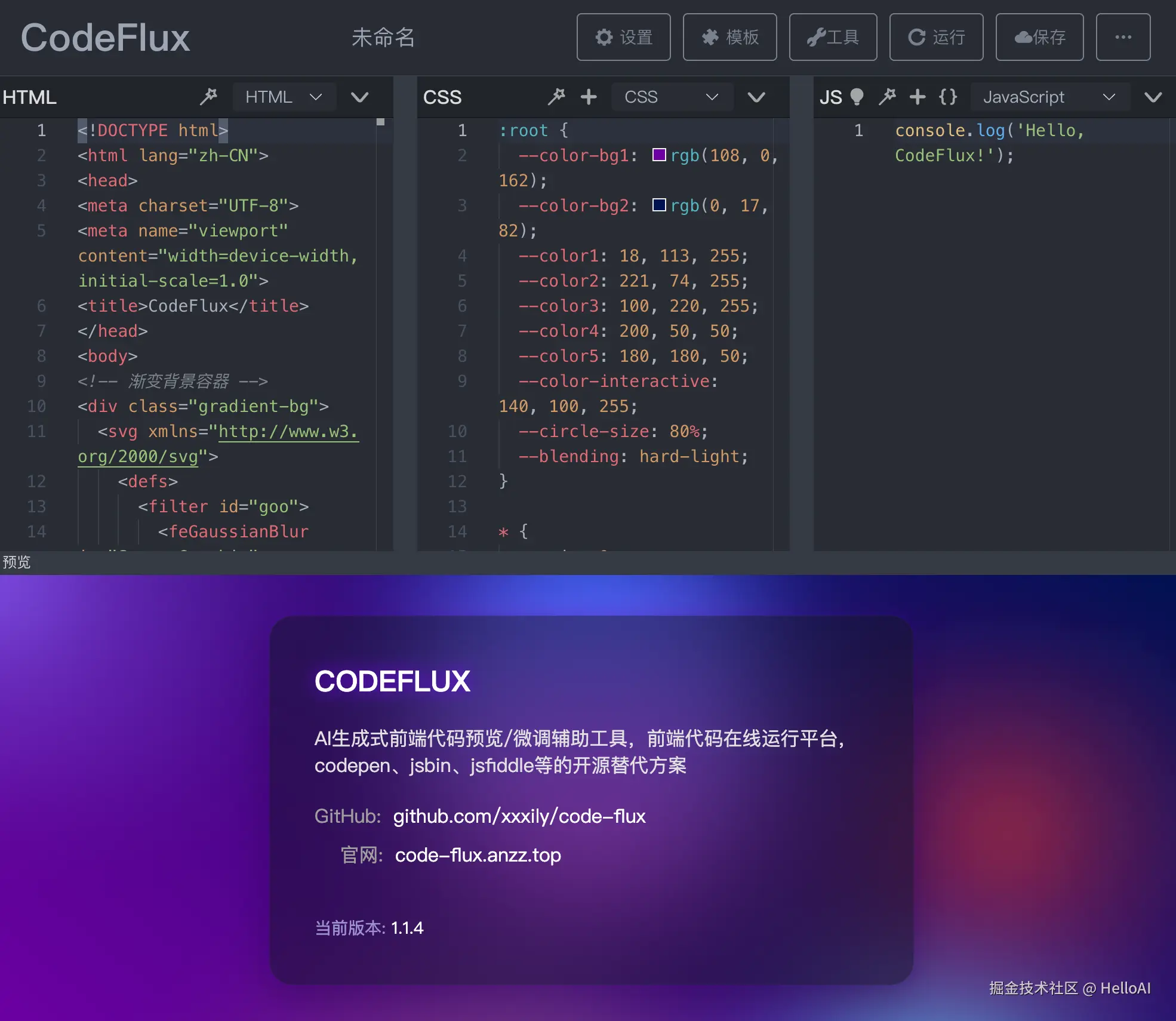Click the lightbulb icon in the JS panel

(x=857, y=97)
